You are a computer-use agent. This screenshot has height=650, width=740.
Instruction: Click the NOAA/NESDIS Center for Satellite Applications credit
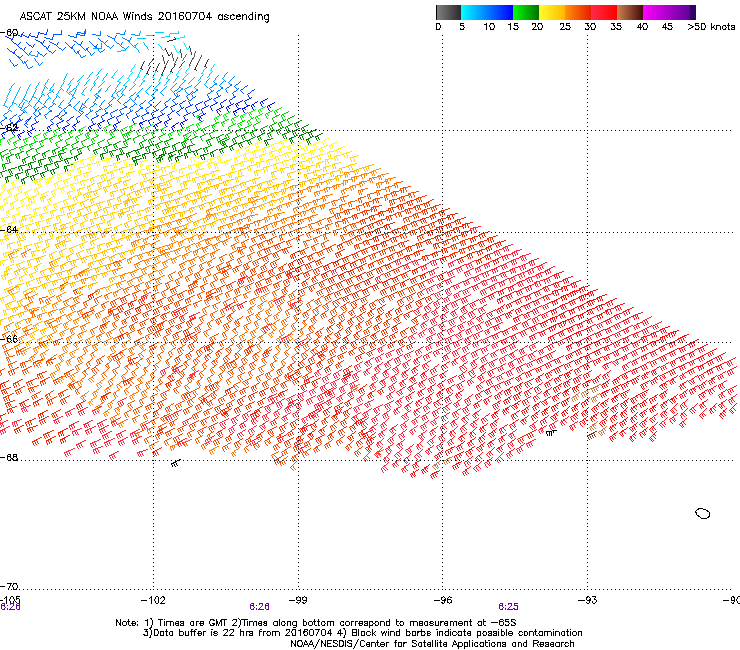coord(432,644)
